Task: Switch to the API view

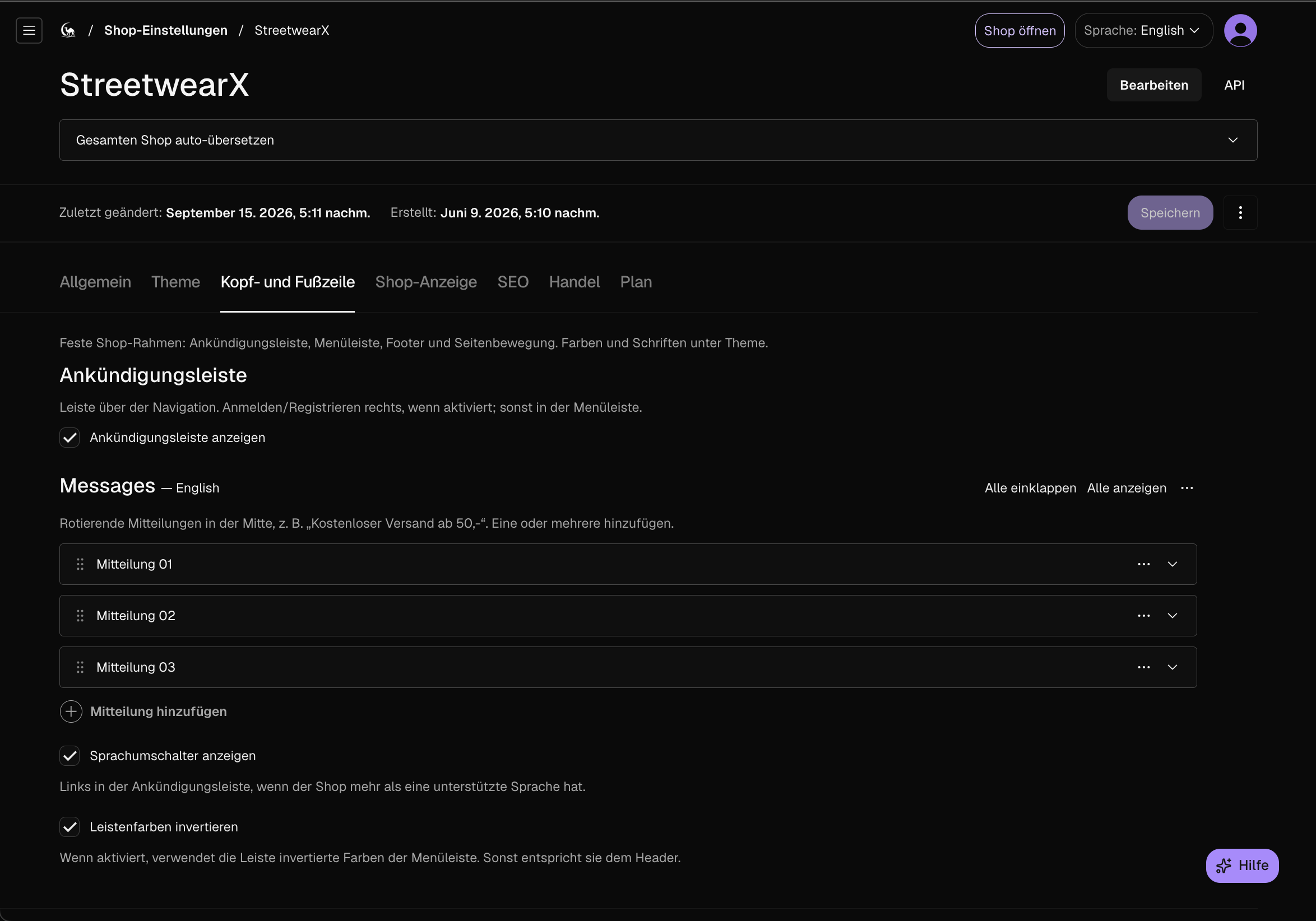Action: (x=1234, y=85)
